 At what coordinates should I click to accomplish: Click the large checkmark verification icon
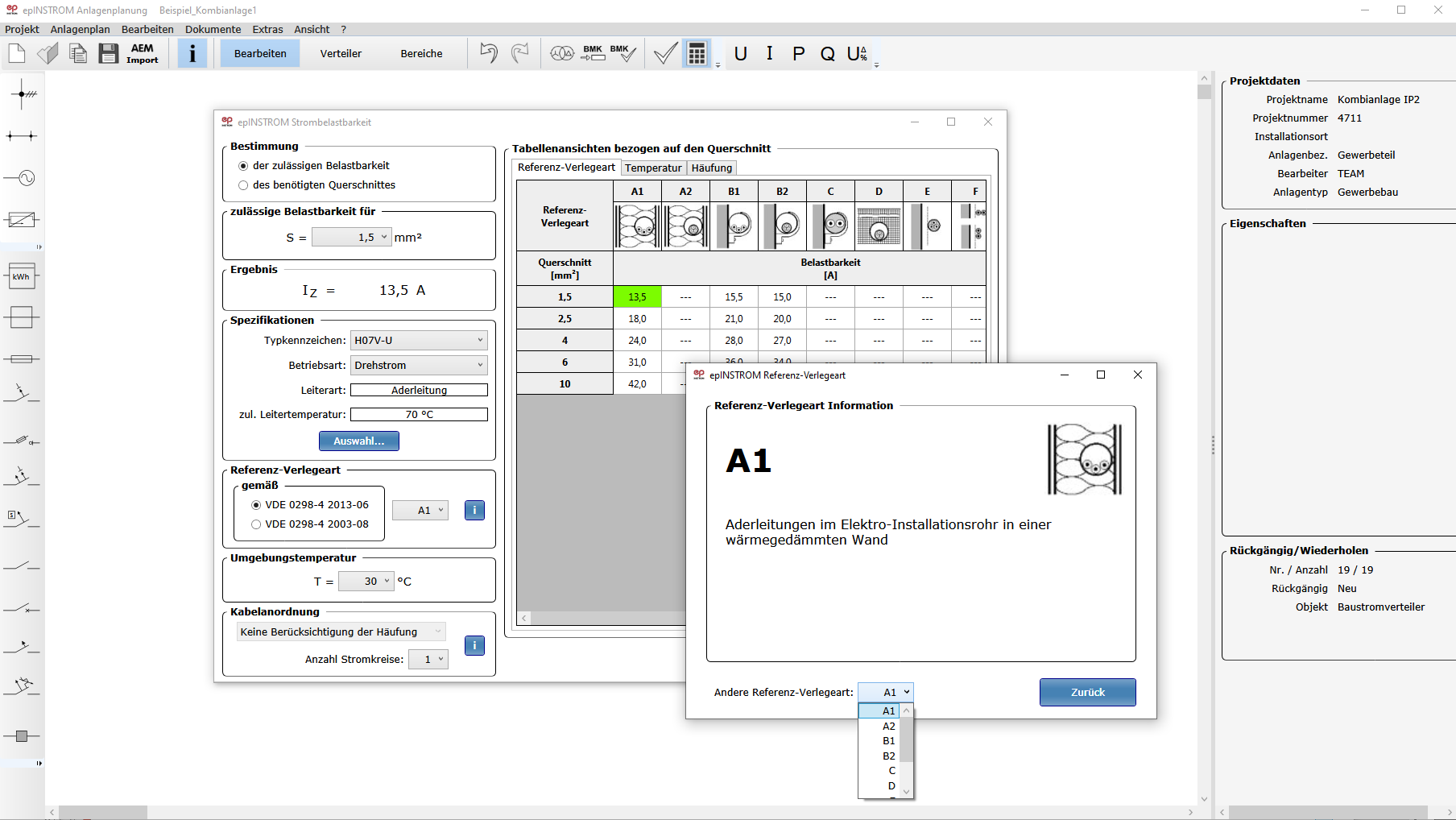click(x=665, y=54)
